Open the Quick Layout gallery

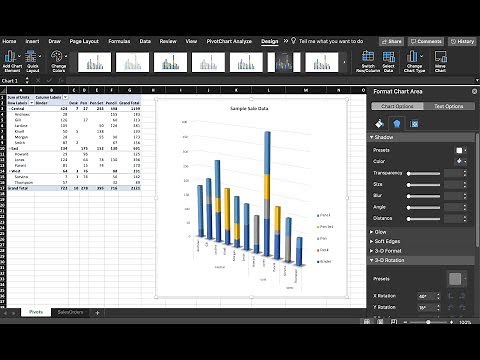(33, 61)
